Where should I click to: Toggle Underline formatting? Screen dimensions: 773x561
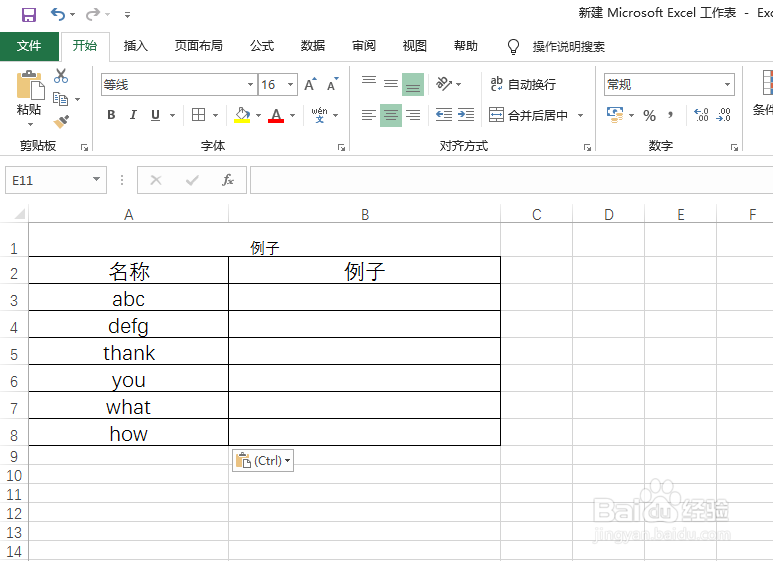155,115
